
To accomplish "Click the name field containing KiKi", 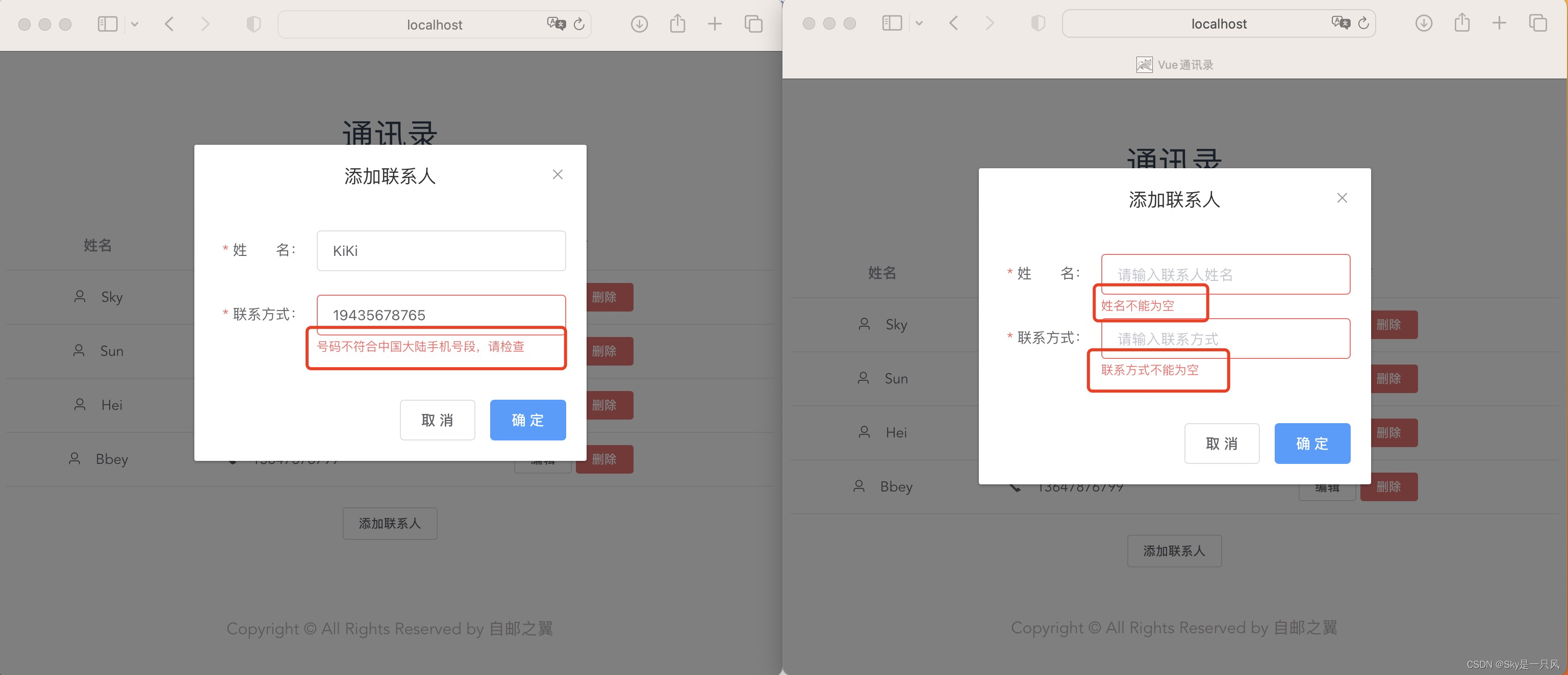I will tap(441, 250).
